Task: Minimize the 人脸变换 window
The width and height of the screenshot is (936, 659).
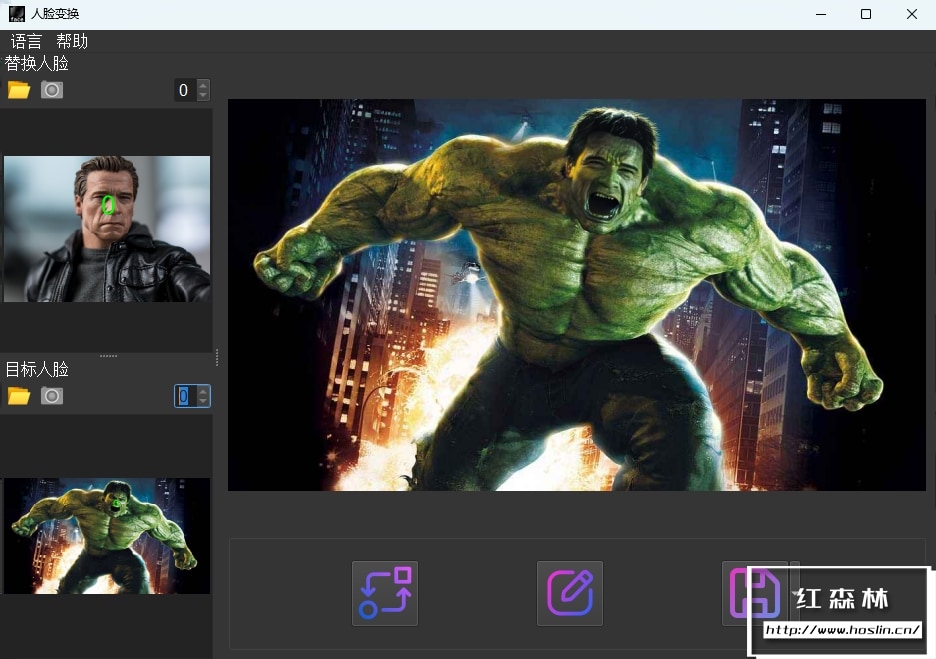Action: tap(821, 14)
